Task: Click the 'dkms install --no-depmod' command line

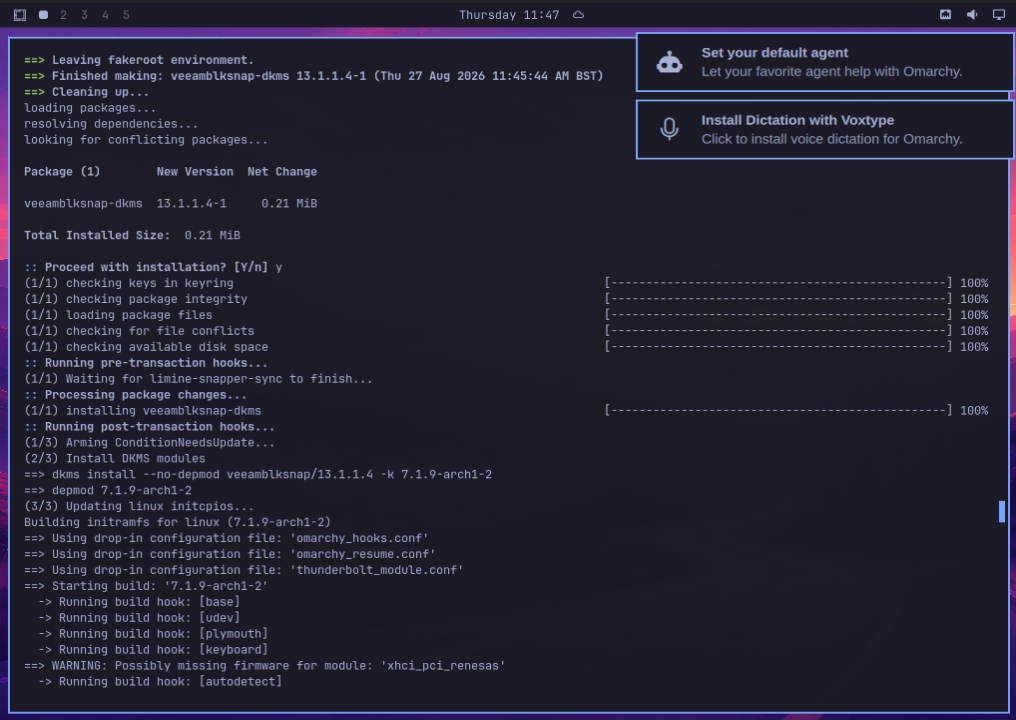Action: [x=258, y=474]
